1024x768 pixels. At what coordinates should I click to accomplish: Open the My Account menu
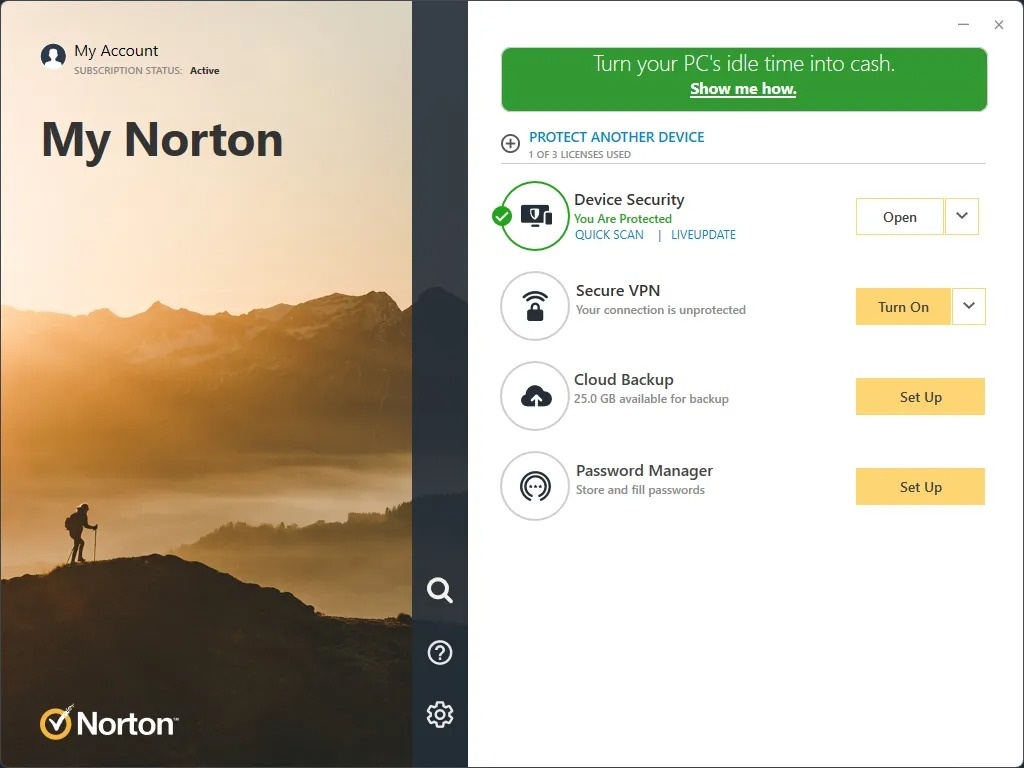click(x=114, y=50)
